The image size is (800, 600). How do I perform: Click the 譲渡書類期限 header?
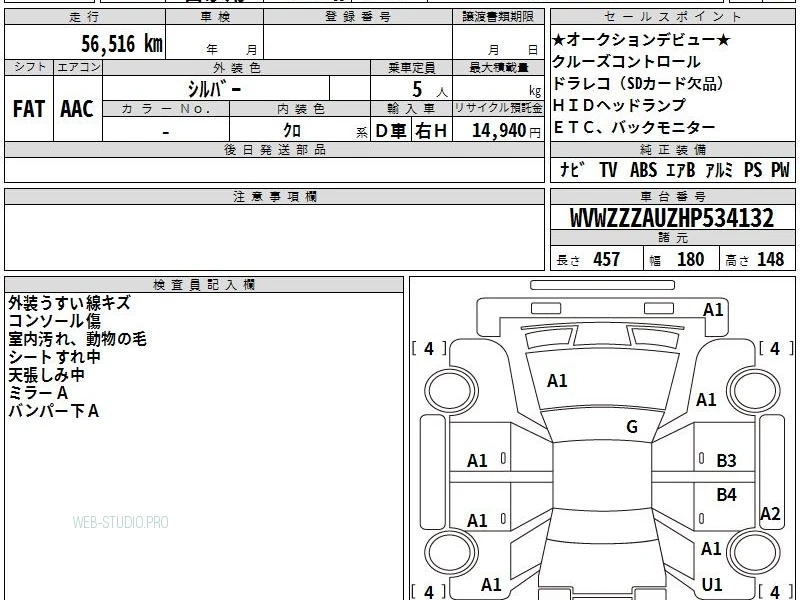(x=498, y=17)
